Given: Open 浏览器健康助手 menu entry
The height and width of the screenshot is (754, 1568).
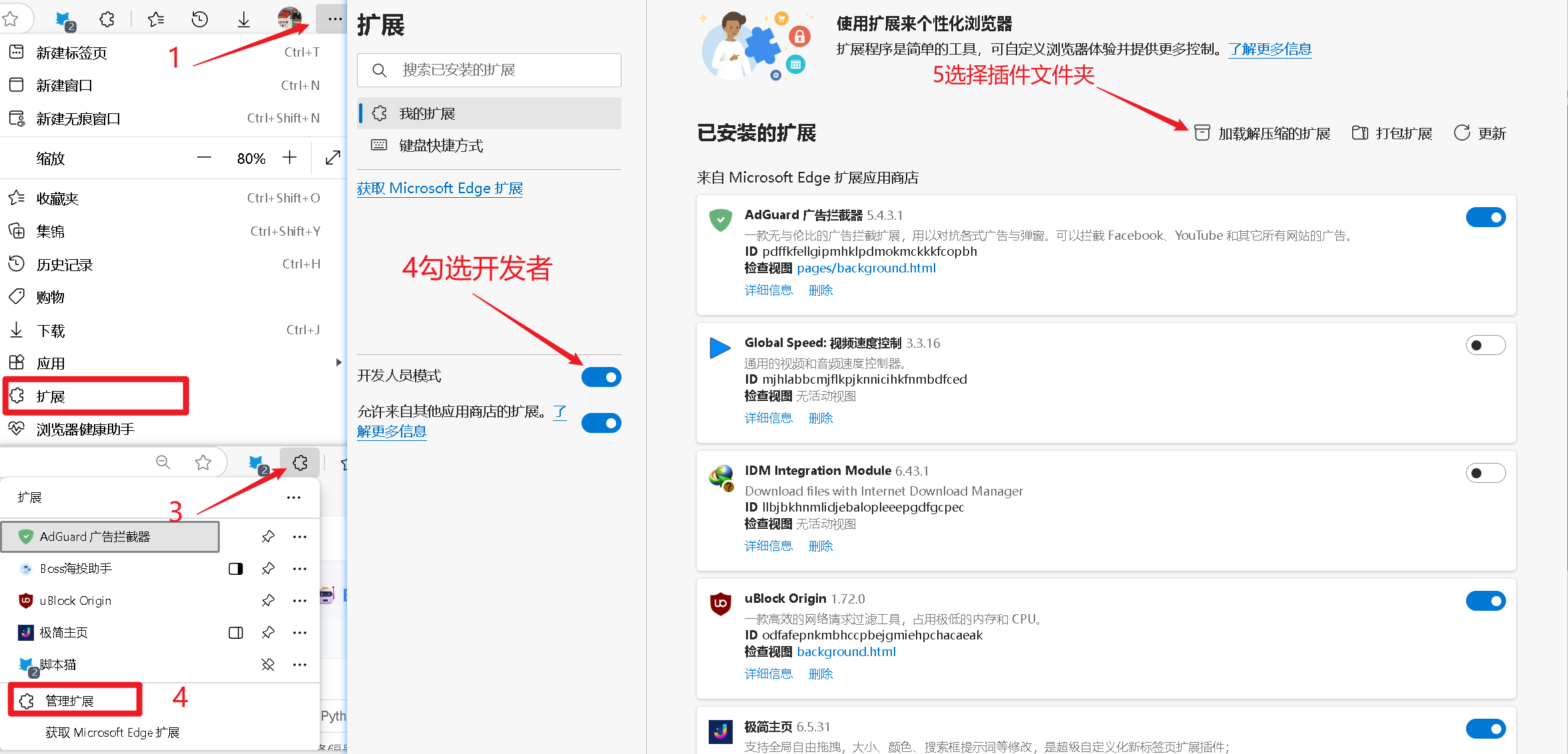Looking at the screenshot, I should (173, 429).
